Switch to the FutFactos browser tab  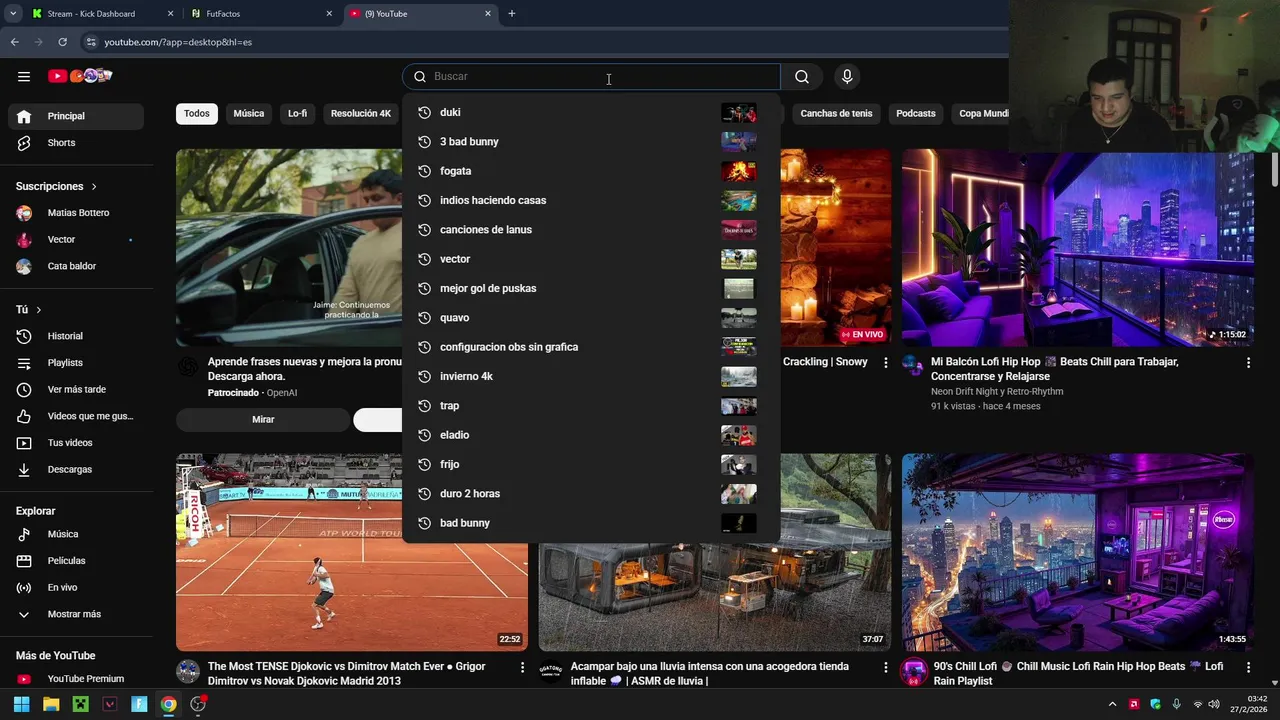point(260,14)
